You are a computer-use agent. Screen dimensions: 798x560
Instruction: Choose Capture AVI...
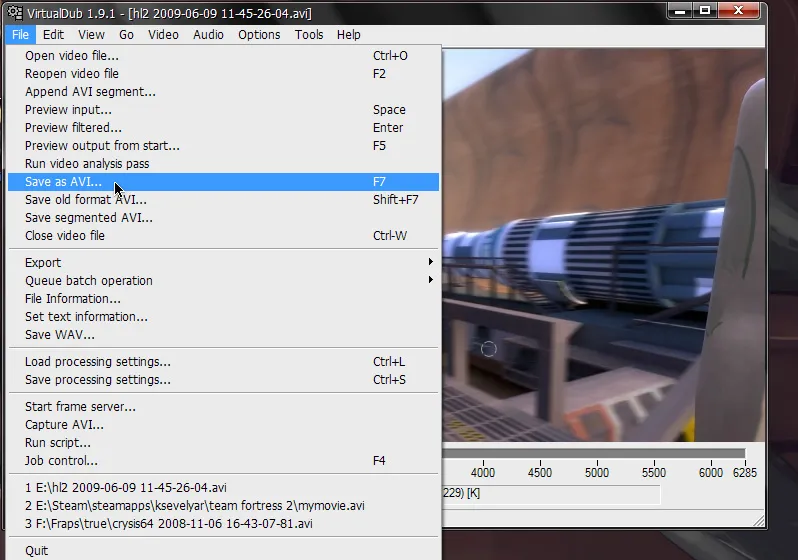tap(223, 425)
